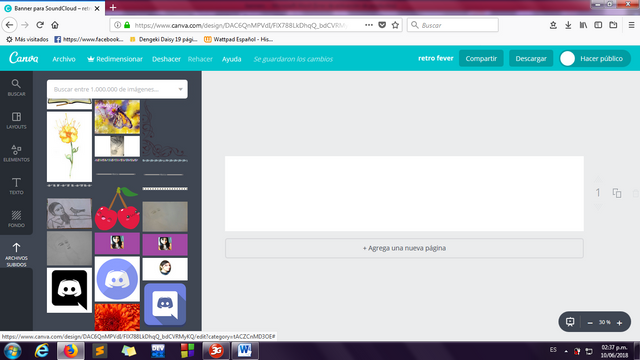This screenshot has height=360, width=640.
Task: Zoom out with the minus button
Action: click(x=590, y=322)
